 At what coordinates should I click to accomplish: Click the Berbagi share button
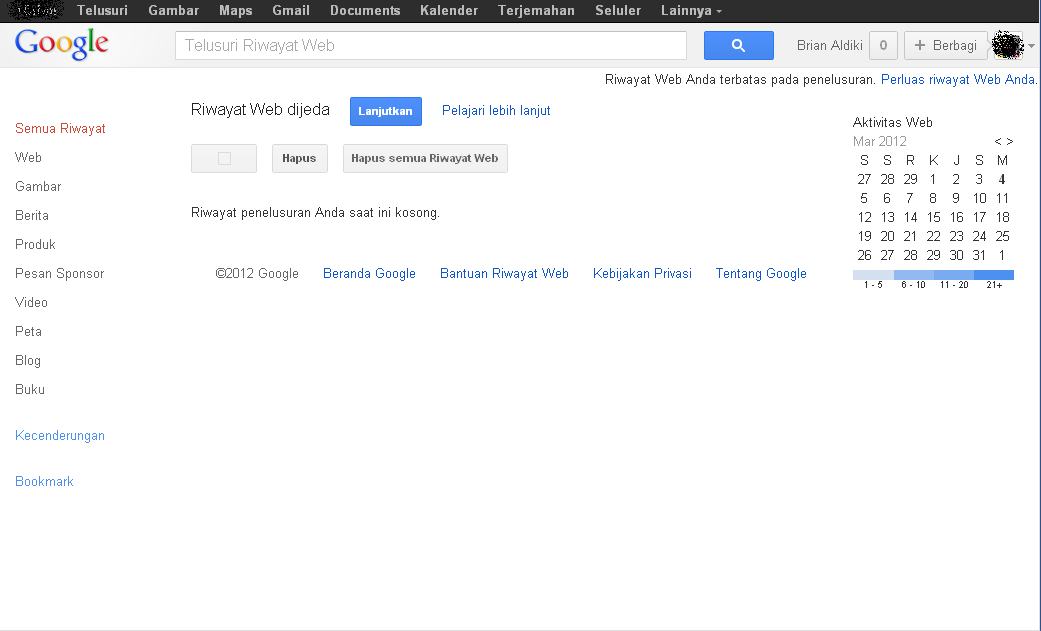tap(945, 45)
